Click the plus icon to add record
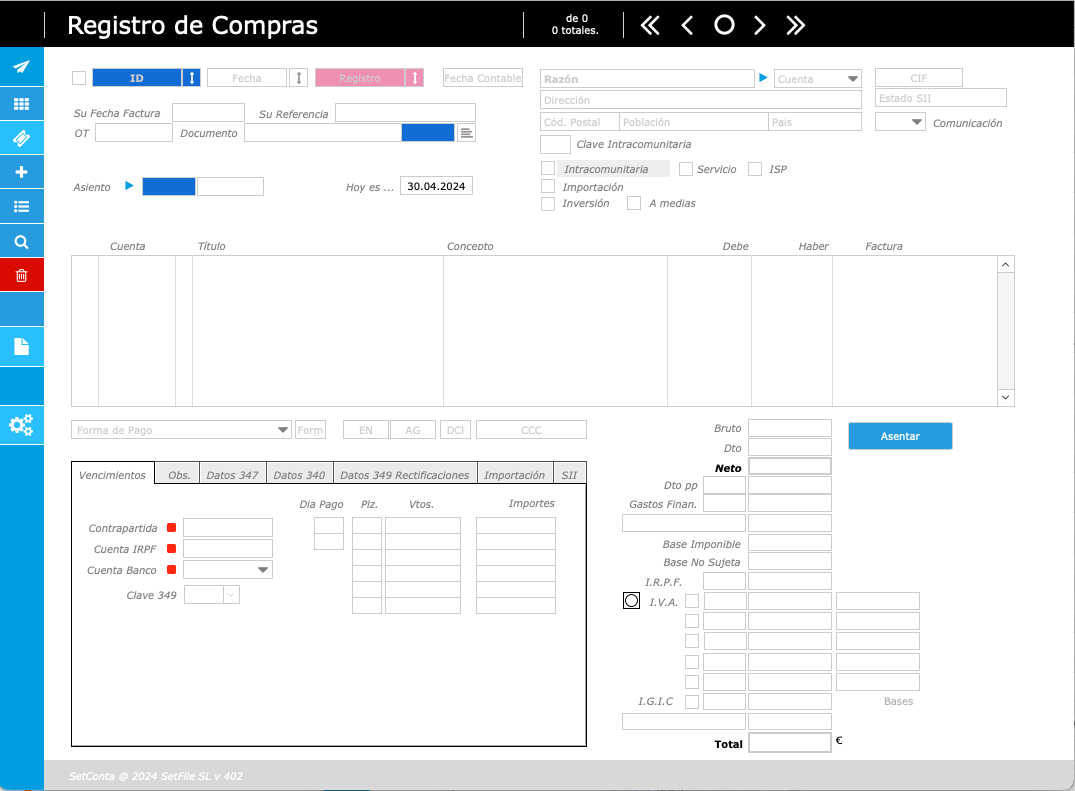 click(x=21, y=172)
